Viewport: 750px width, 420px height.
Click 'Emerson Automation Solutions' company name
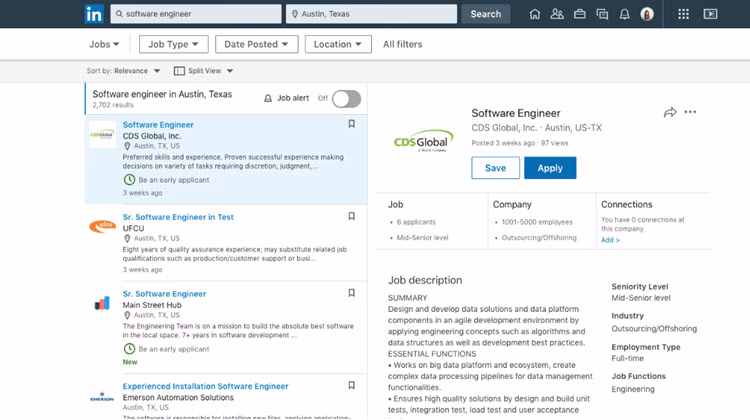178,398
